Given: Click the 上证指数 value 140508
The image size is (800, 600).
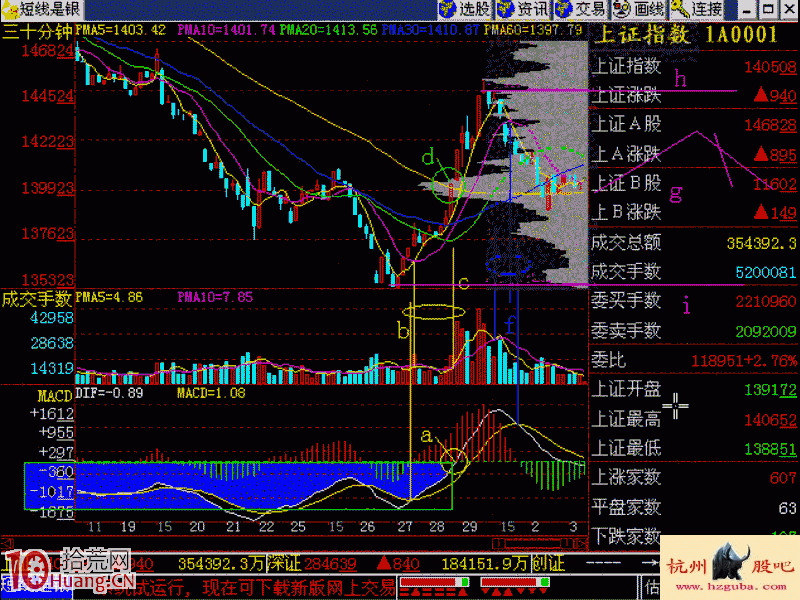Looking at the screenshot, I should [x=770, y=67].
